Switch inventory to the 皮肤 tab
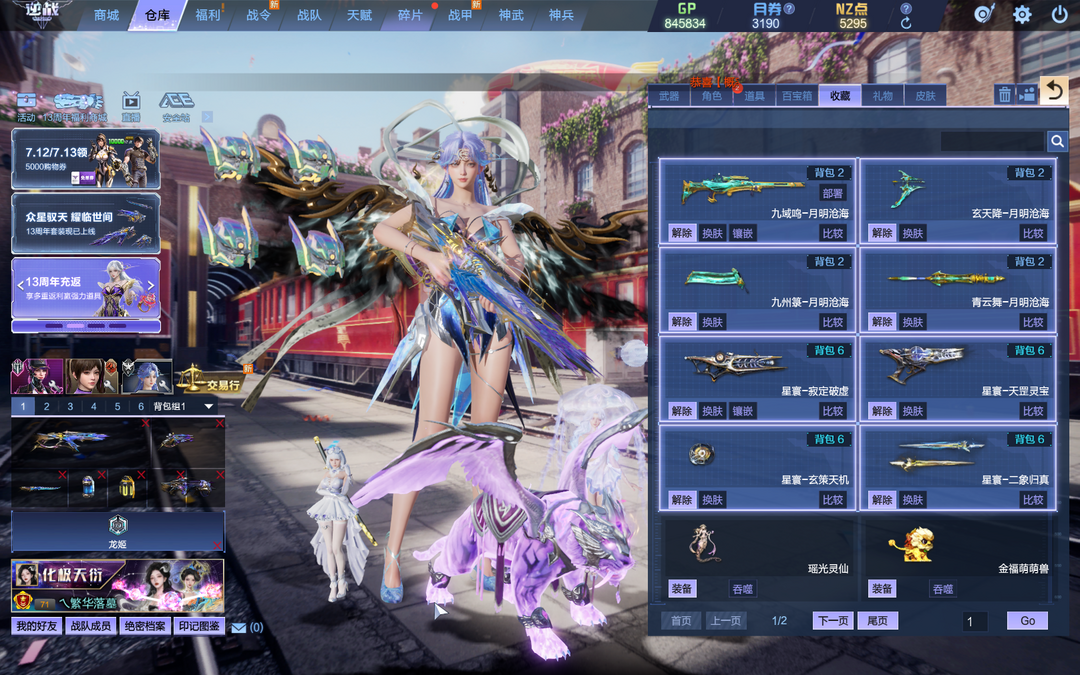The width and height of the screenshot is (1080, 675). click(925, 96)
